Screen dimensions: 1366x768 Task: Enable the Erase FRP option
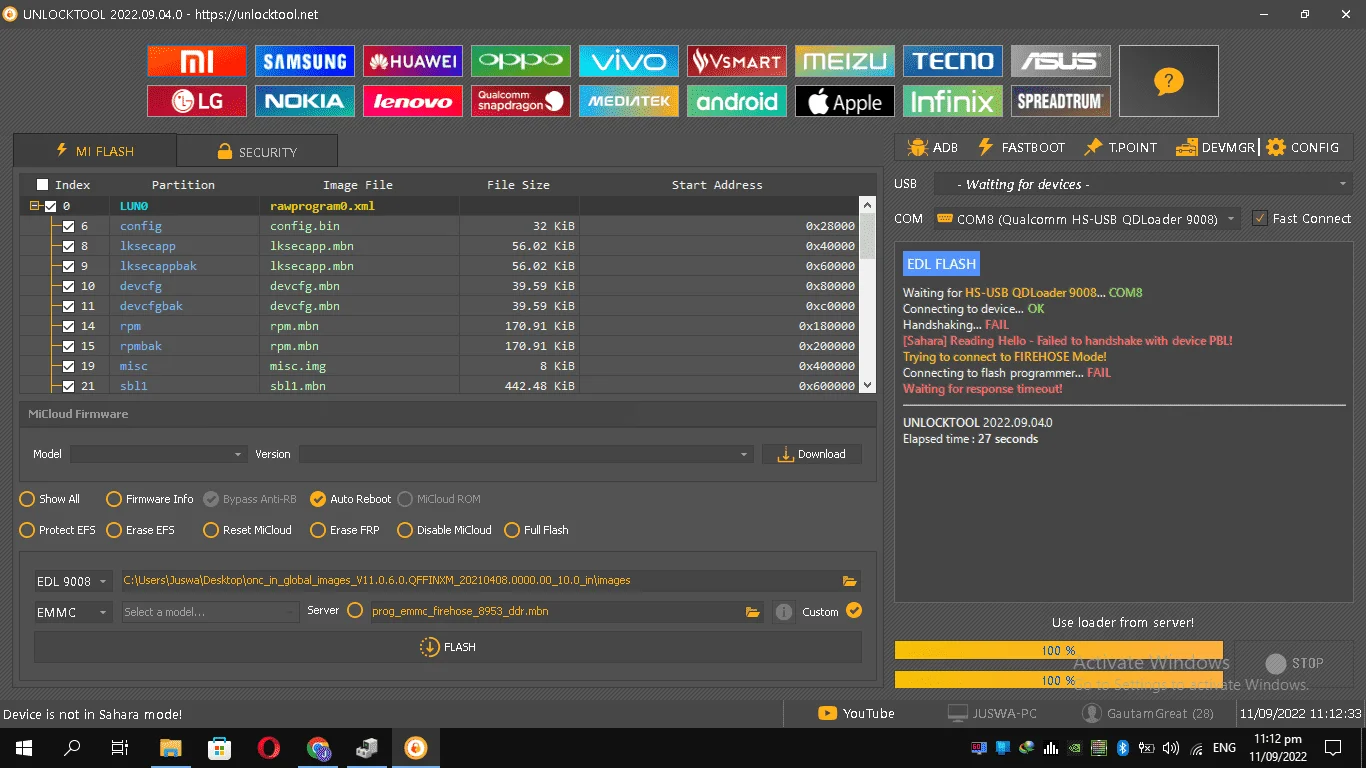(x=345, y=530)
